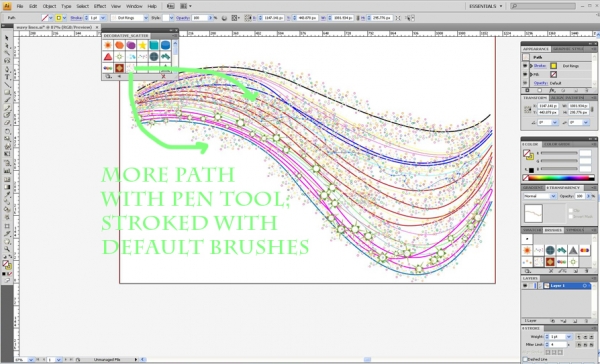Pick the yellow star brush in Decorative_Scatter

tap(142, 45)
